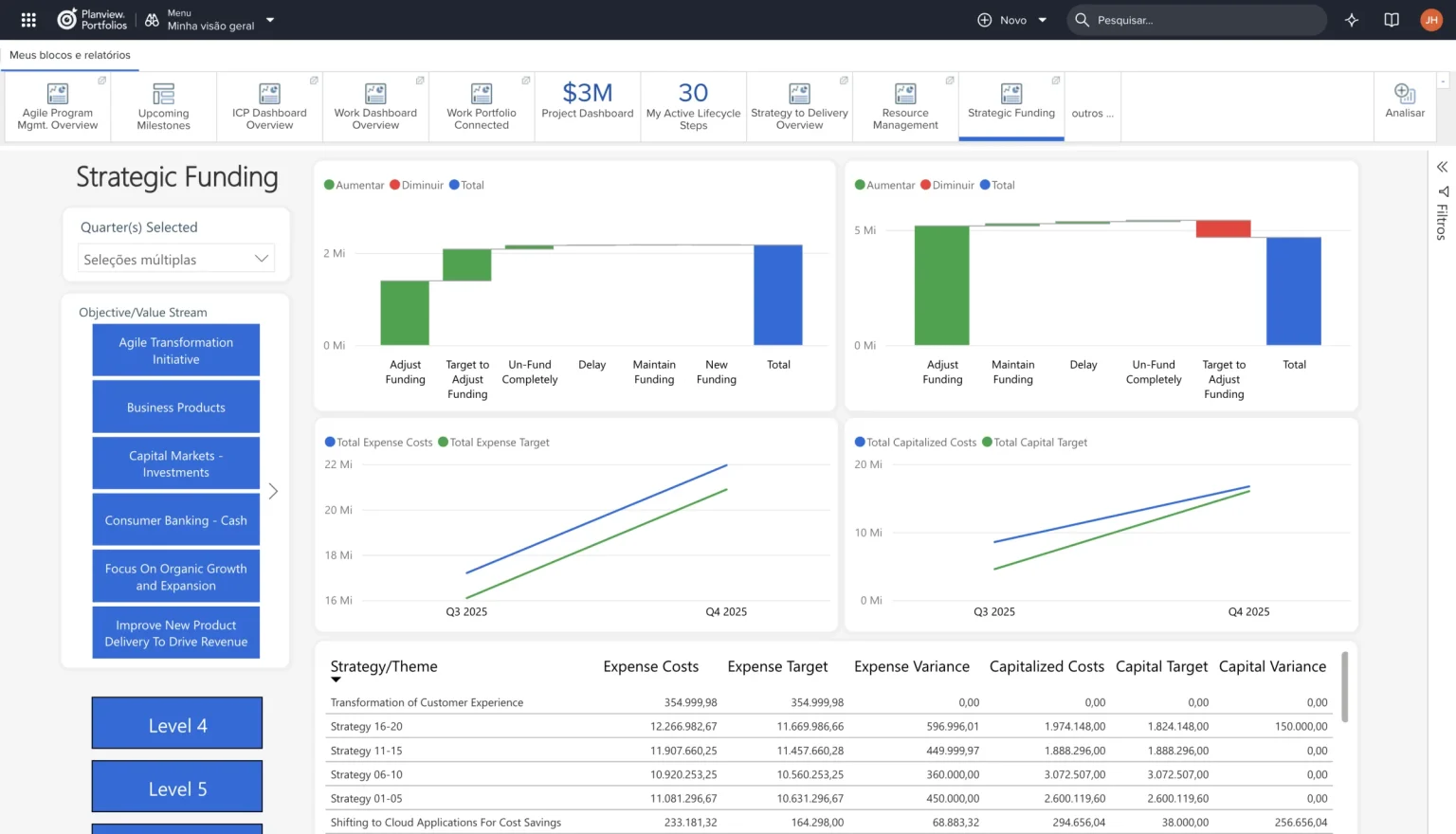Image resolution: width=1456 pixels, height=834 pixels.
Task: Pop out the ICP Dashboard Overview tile
Action: (x=314, y=81)
